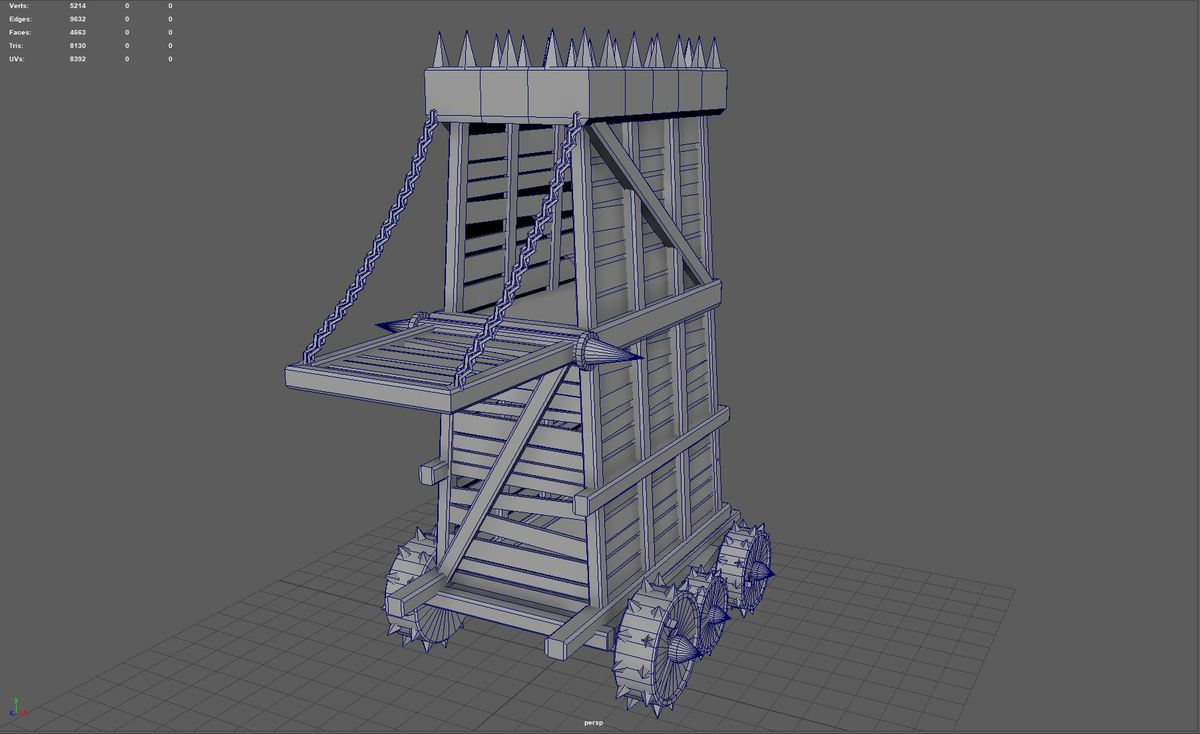
Task: Click the "Tris:" label in the poly count HUD
Action: pos(17,46)
